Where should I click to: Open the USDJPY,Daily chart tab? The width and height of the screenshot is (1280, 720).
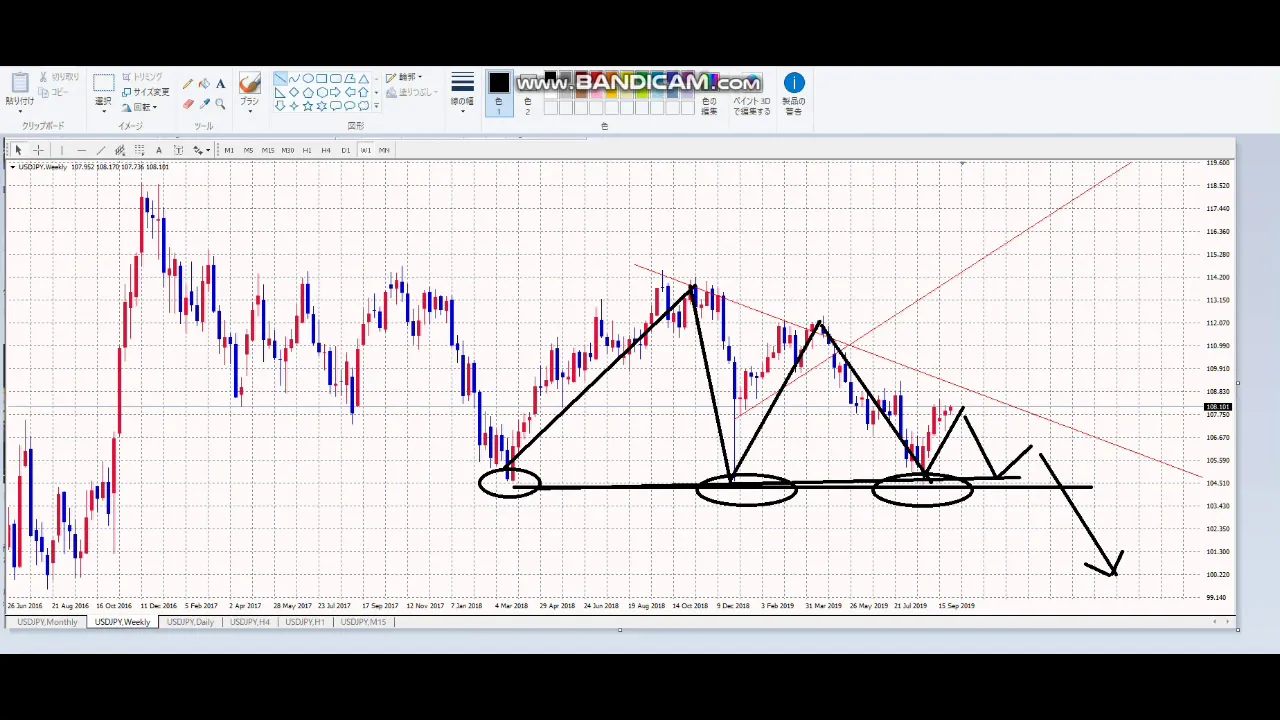tap(190, 622)
